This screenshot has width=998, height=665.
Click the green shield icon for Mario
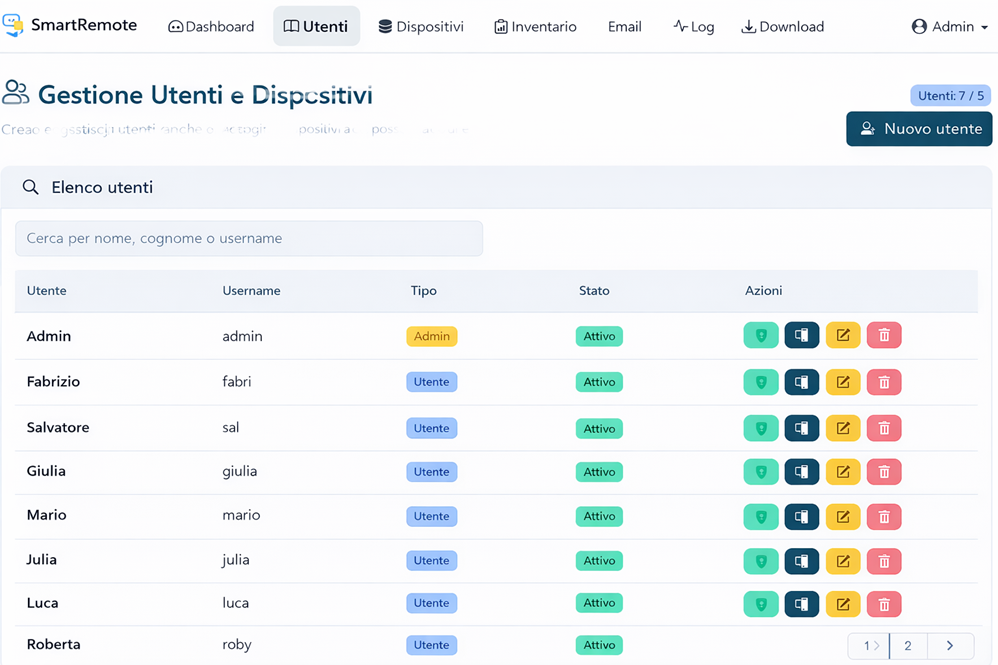click(x=761, y=517)
